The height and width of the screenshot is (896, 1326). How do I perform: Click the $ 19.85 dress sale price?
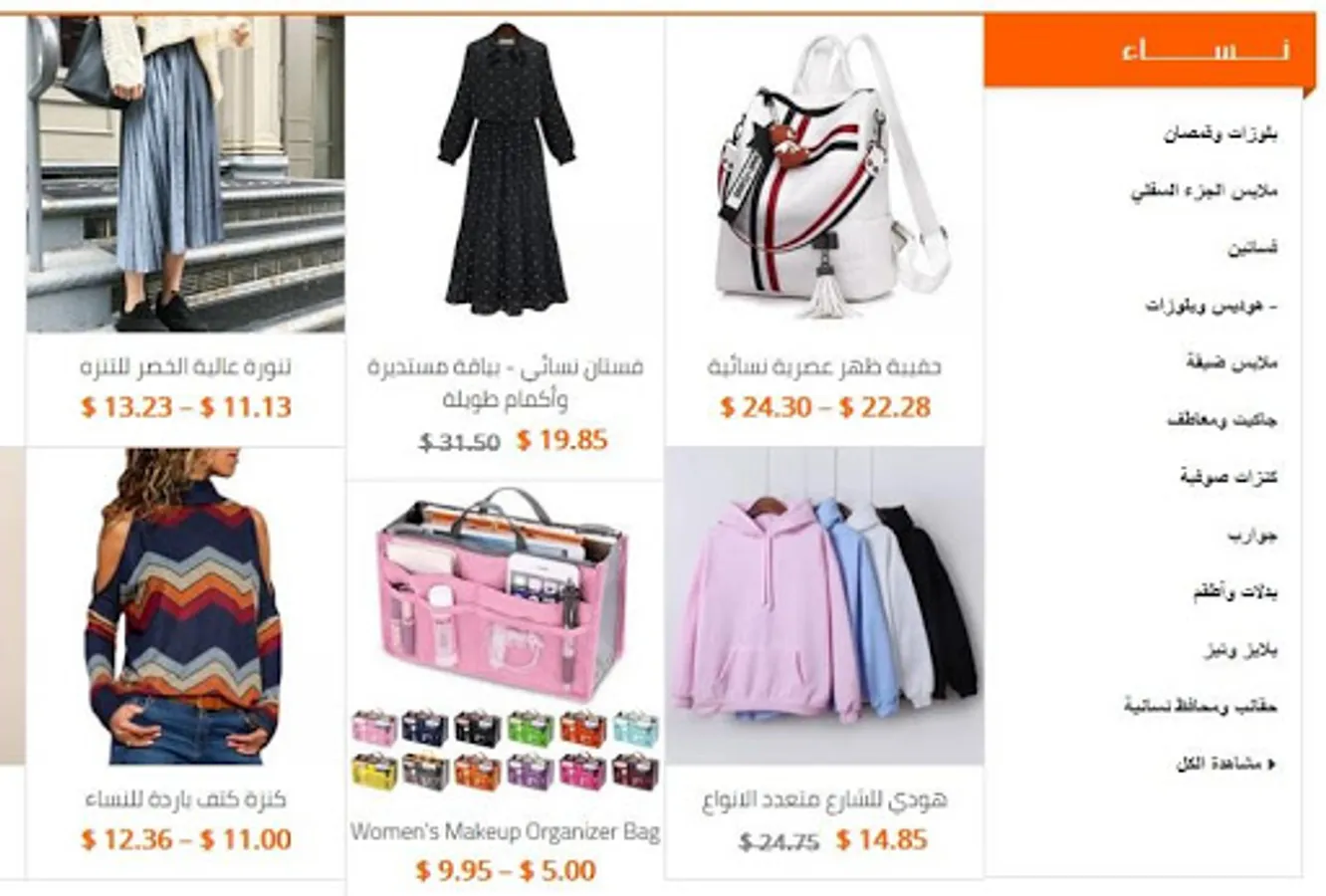click(561, 440)
